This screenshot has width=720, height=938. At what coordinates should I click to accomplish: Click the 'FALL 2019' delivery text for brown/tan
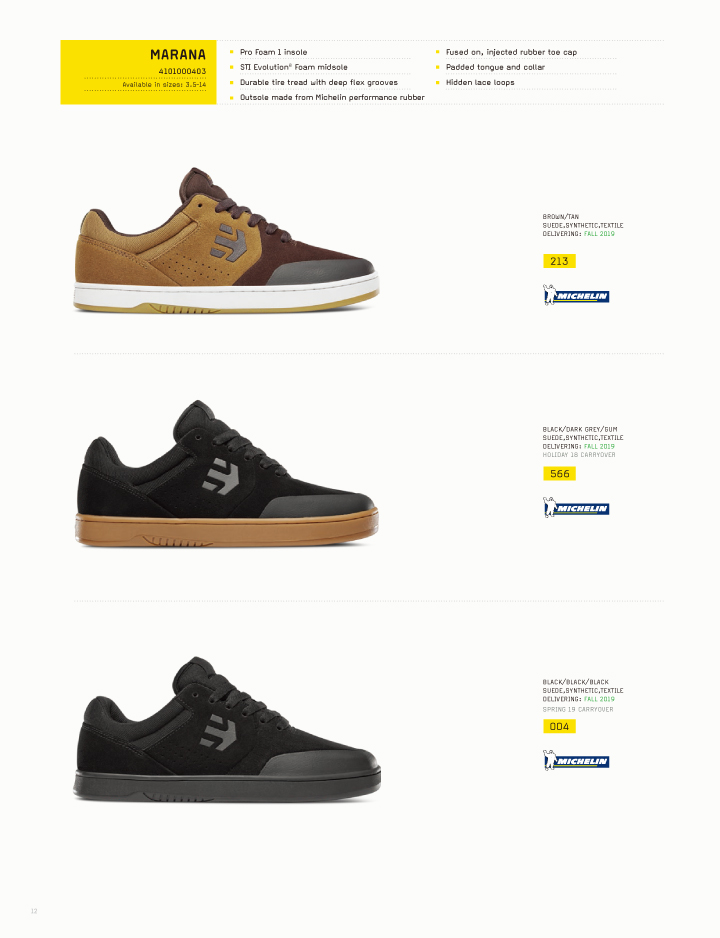[x=599, y=234]
